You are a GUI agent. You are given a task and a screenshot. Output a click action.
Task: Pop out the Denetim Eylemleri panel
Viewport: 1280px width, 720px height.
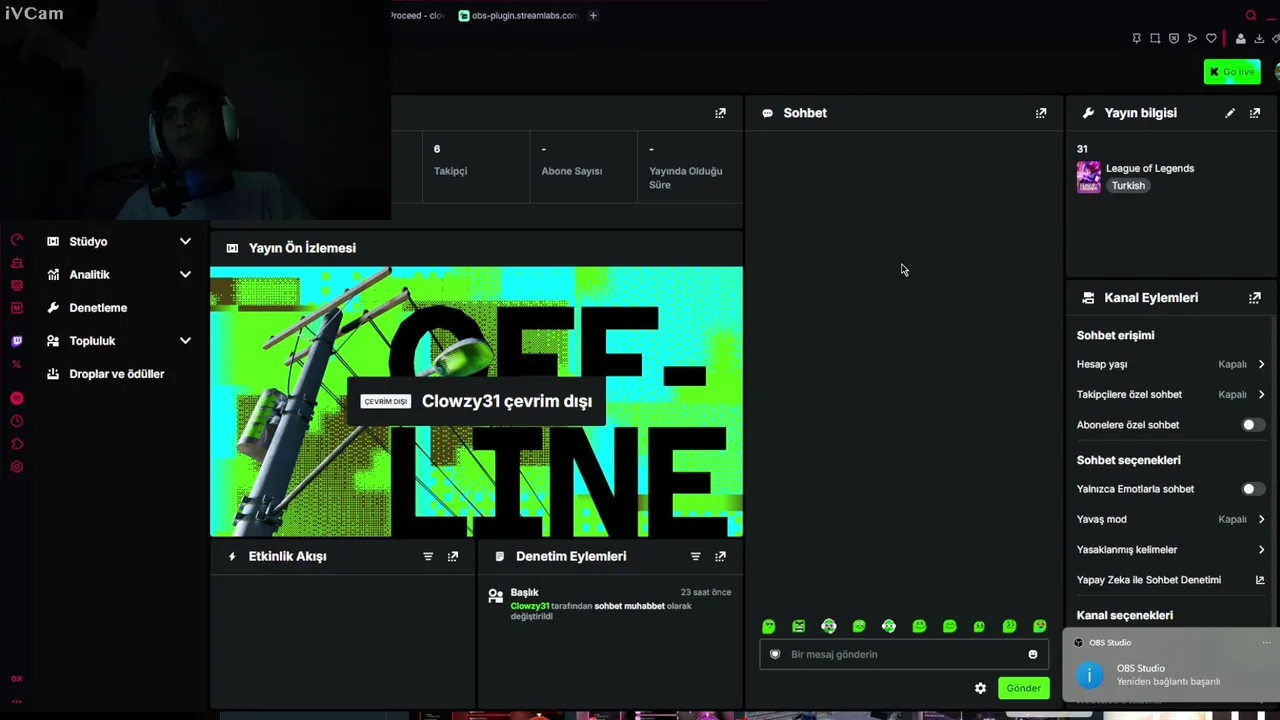coord(721,556)
